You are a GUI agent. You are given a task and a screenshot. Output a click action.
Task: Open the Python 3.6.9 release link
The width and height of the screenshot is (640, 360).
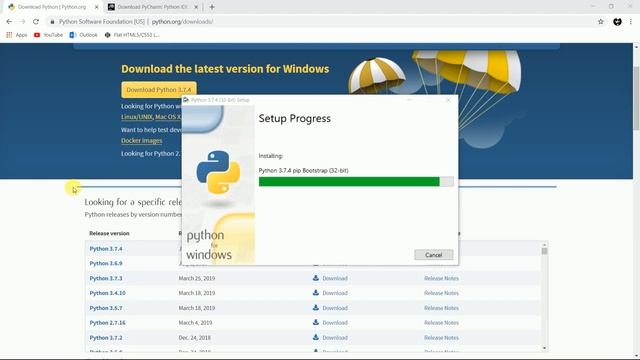106,263
